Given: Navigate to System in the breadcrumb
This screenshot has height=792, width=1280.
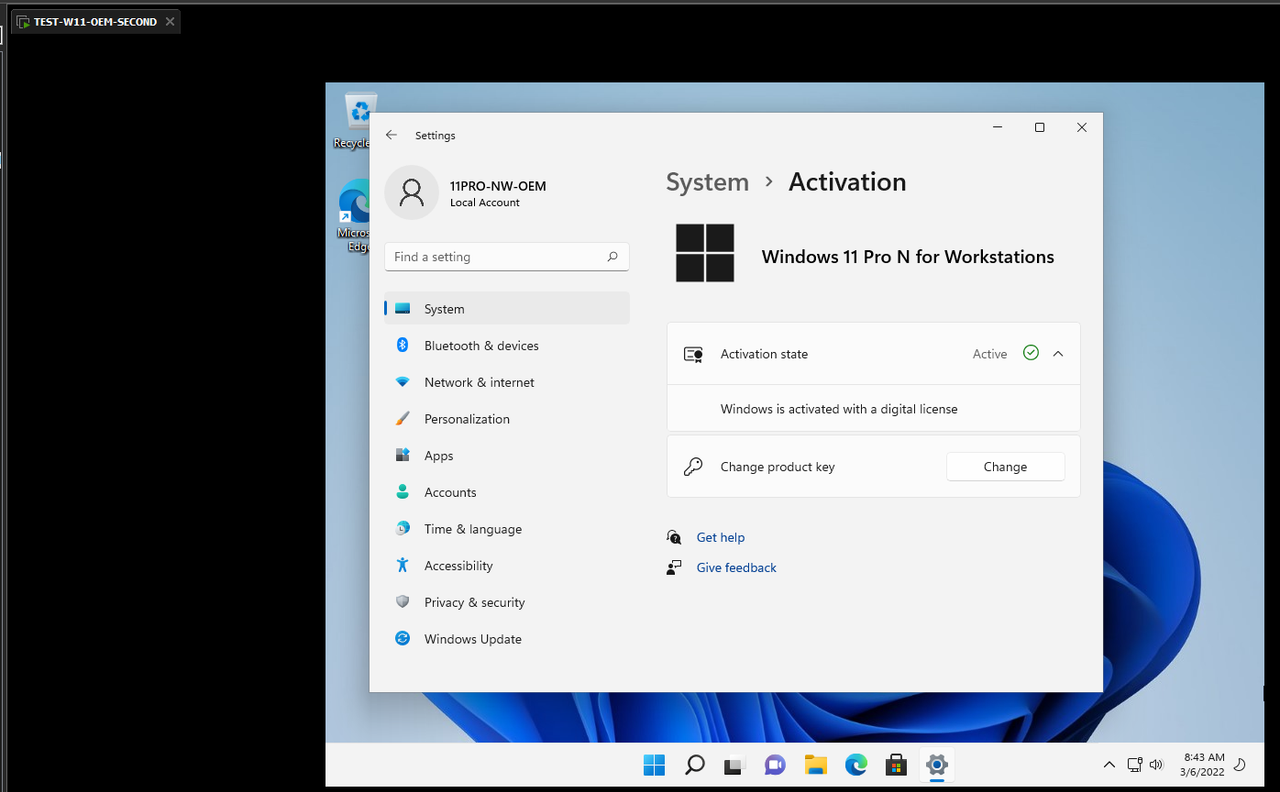Looking at the screenshot, I should tap(707, 182).
